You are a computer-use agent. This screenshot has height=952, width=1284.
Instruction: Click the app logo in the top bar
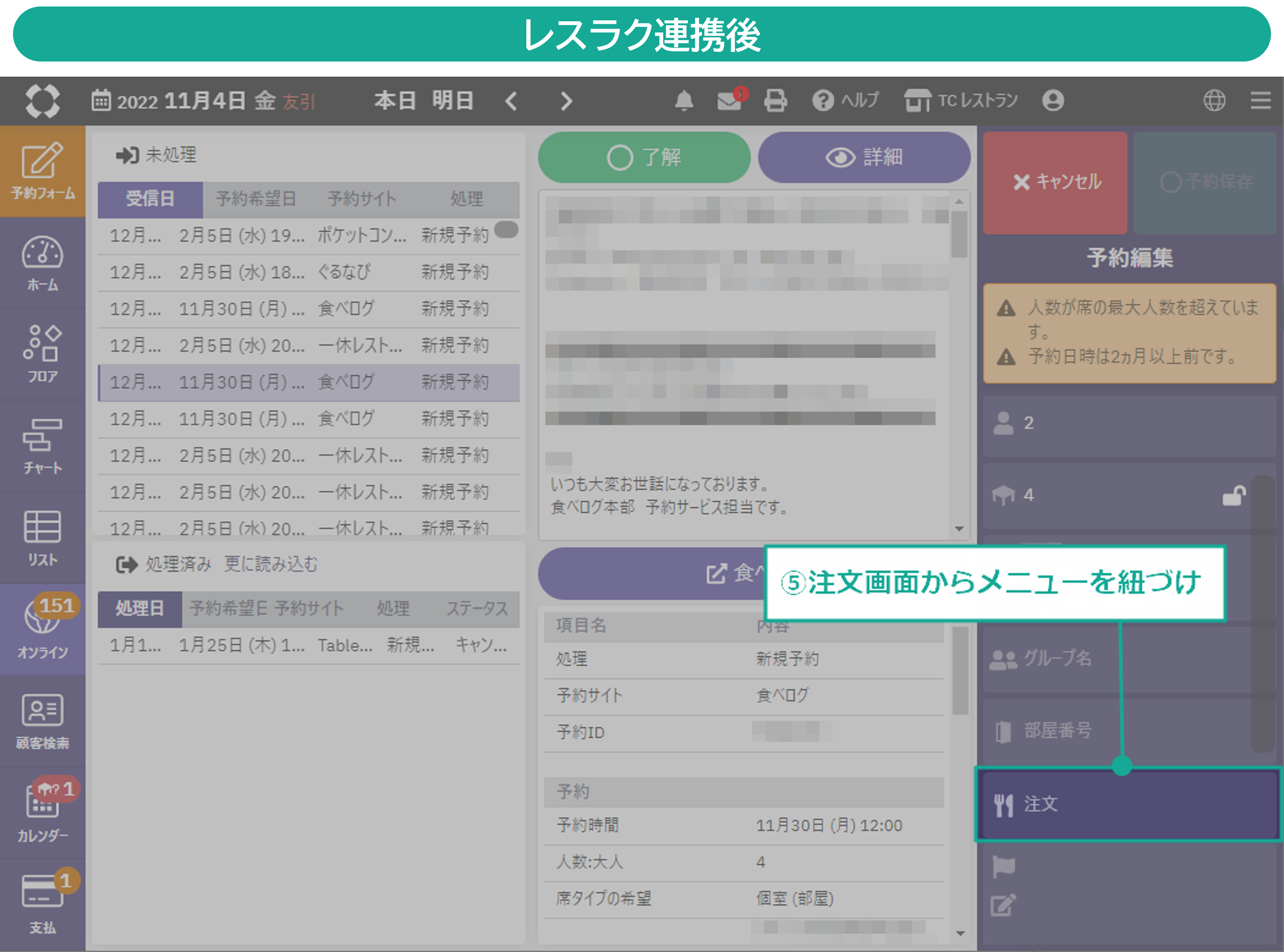[x=42, y=101]
